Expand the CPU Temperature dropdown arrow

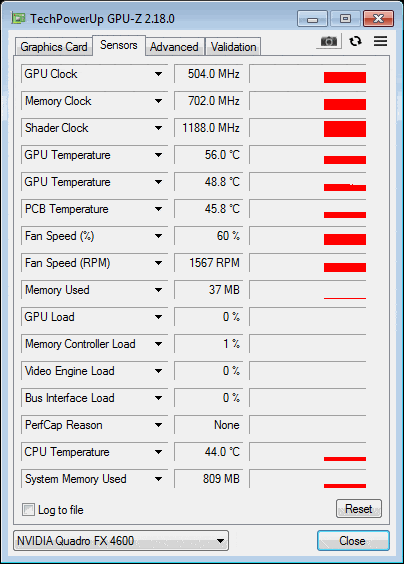(158, 452)
